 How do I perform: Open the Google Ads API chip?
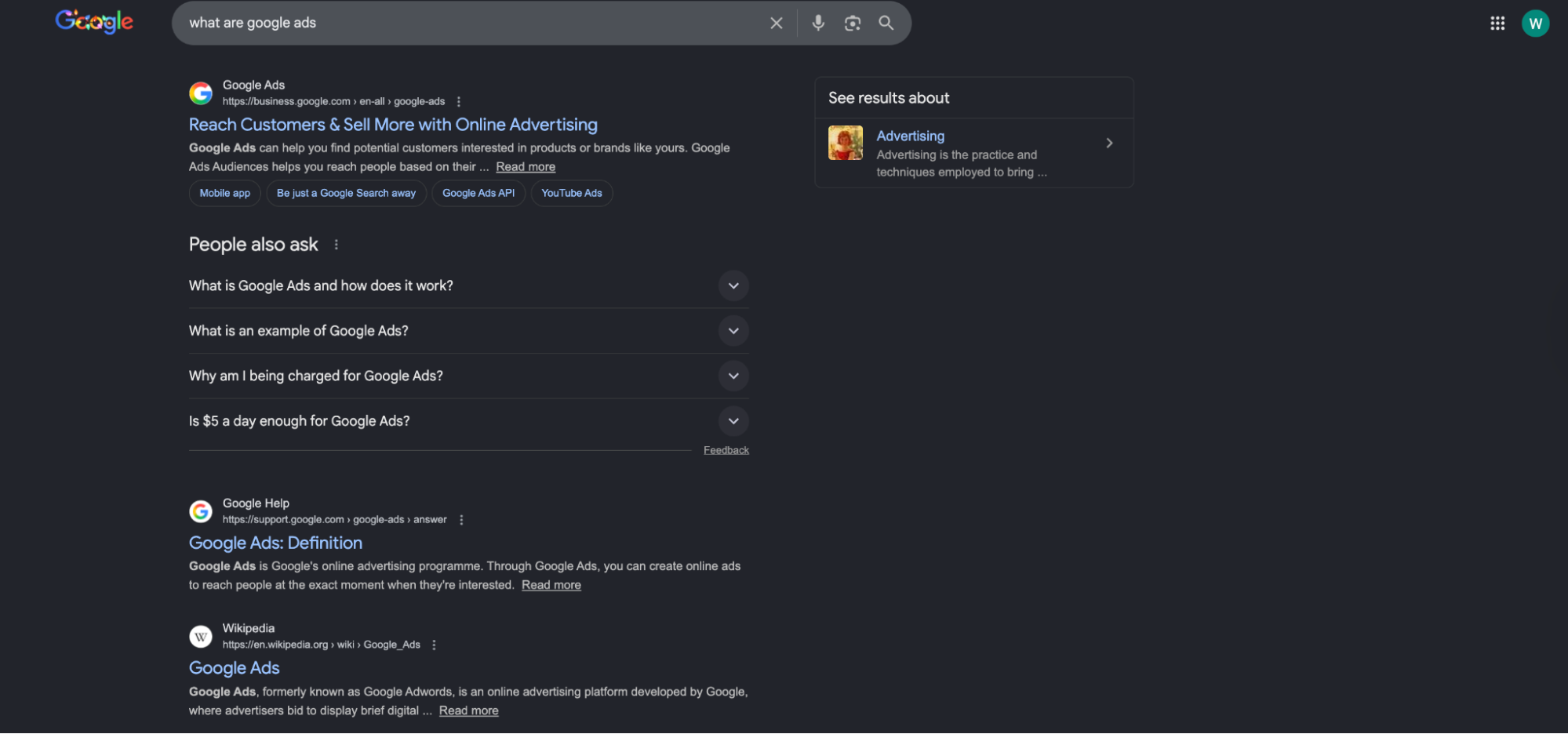(x=478, y=194)
